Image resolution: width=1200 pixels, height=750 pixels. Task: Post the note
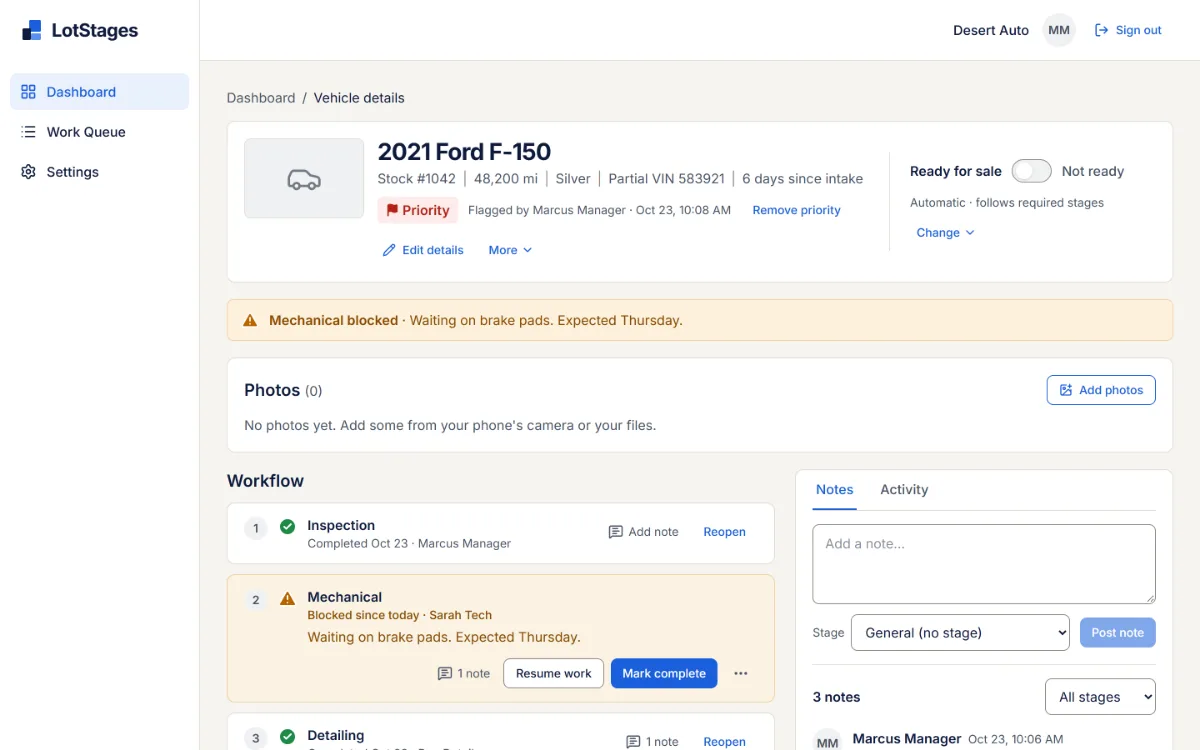pos(1118,633)
